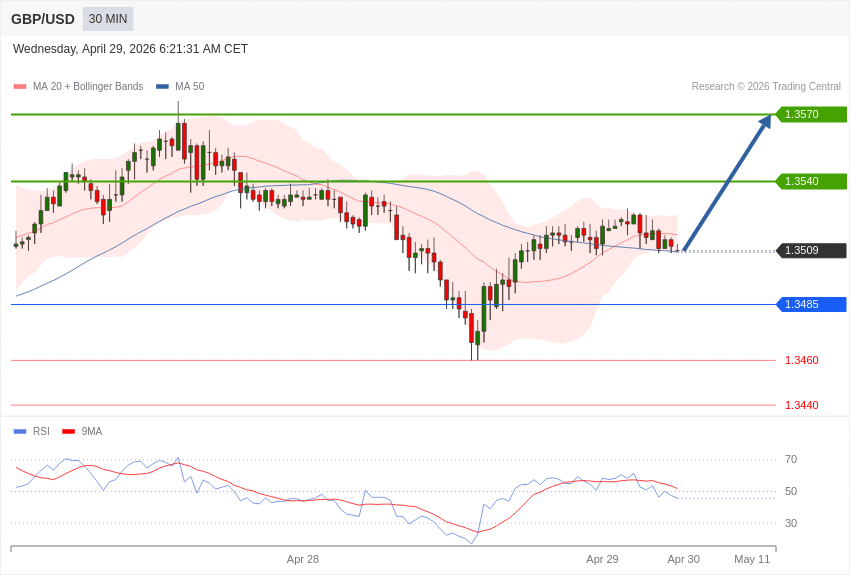This screenshot has height=576, width=850.
Task: Click the RSI 70 overbought level label
Action: click(x=791, y=460)
